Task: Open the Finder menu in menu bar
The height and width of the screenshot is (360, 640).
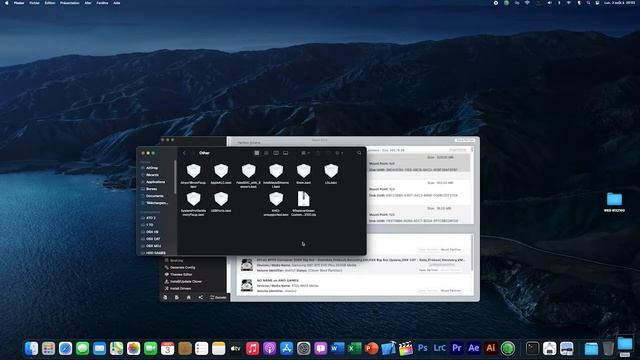Action: coord(19,3)
